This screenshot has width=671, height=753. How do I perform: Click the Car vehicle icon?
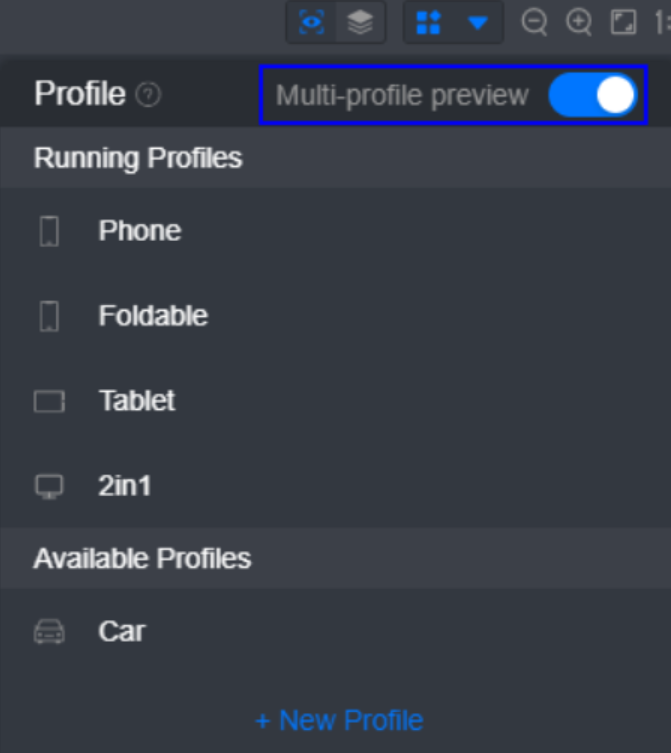(49, 632)
